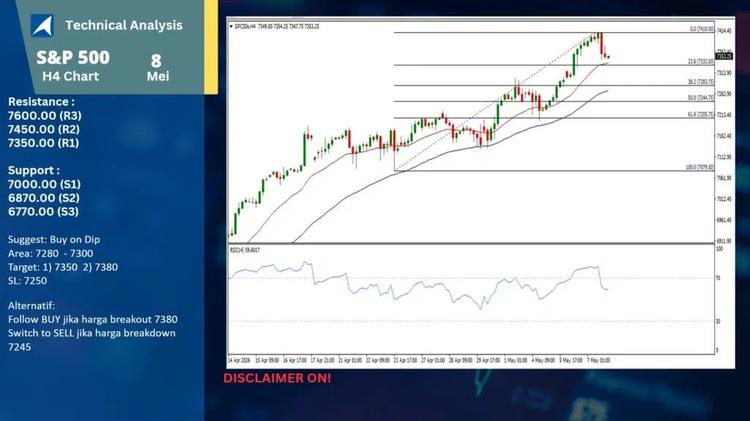Select resistance level '7450.00 (R2)'
This screenshot has width=750, height=421.
click(x=44, y=129)
